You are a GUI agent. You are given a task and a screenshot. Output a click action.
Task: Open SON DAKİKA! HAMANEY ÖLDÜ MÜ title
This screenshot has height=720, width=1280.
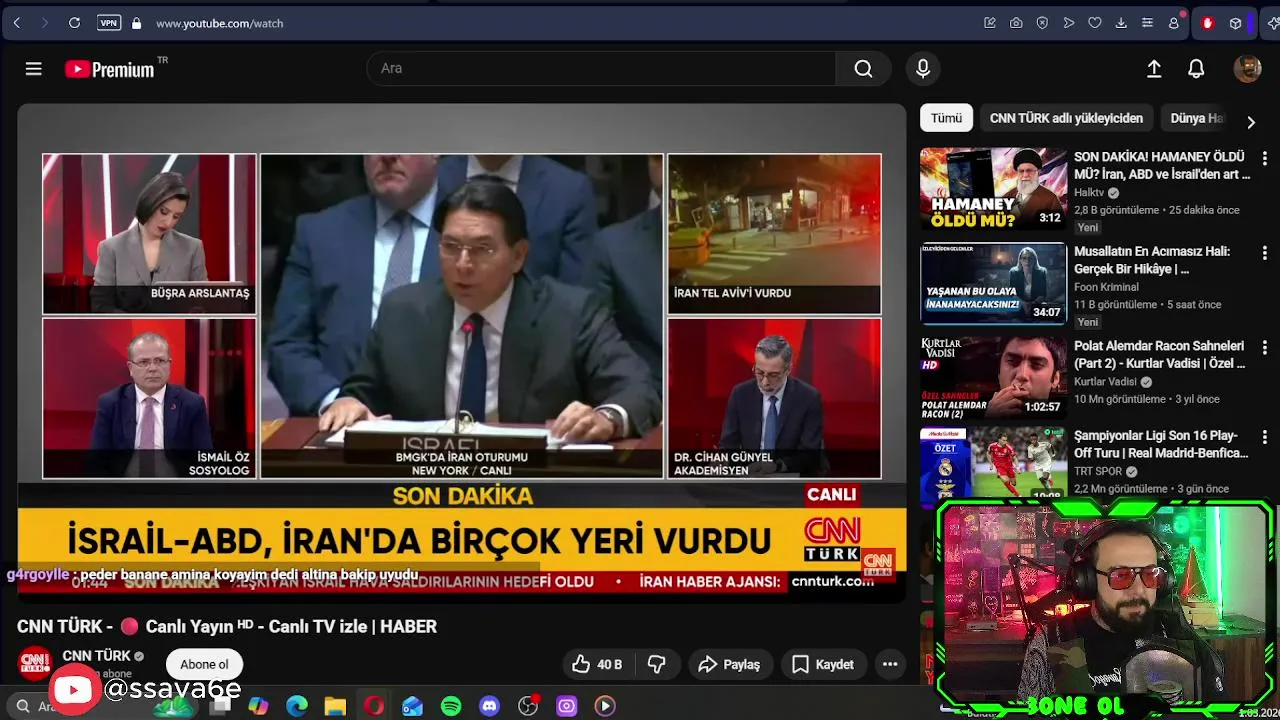1162,165
